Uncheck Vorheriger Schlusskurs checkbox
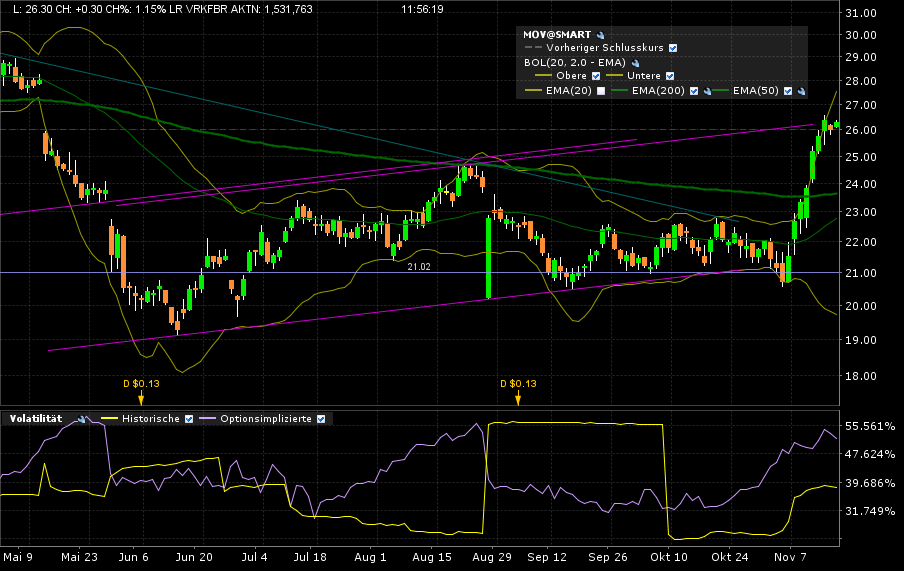 click(673, 48)
